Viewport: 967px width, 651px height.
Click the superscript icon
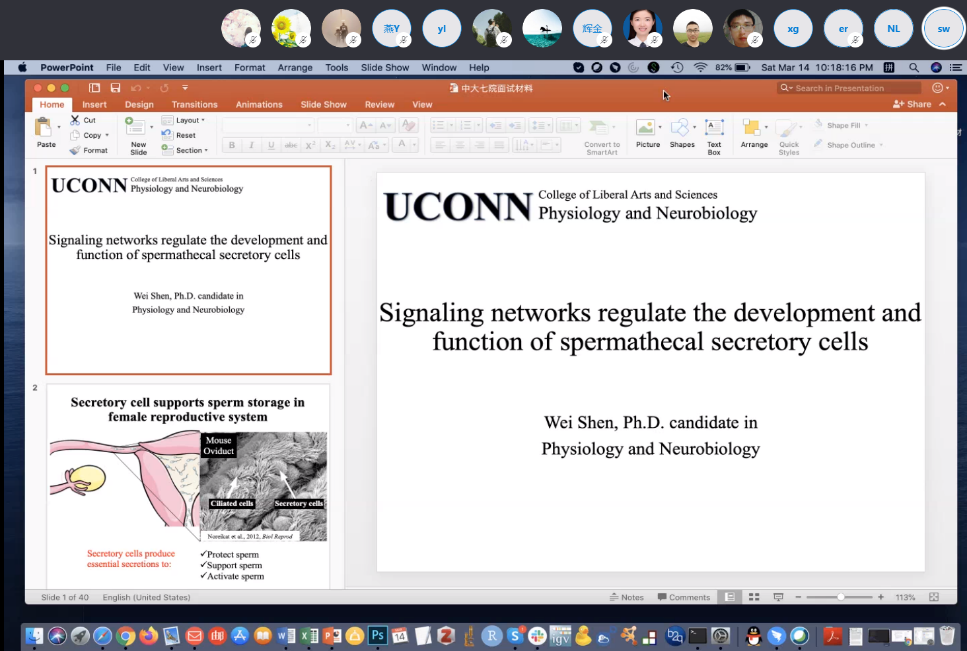(310, 145)
